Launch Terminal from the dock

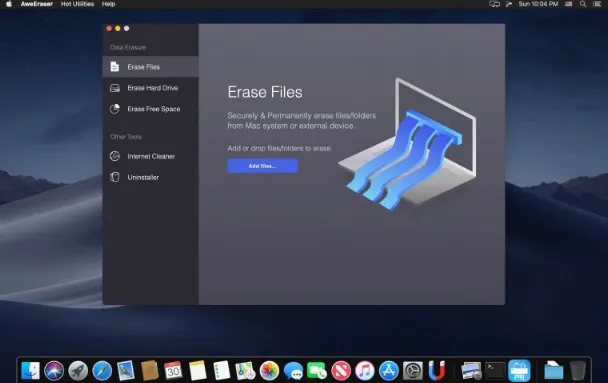pos(496,371)
